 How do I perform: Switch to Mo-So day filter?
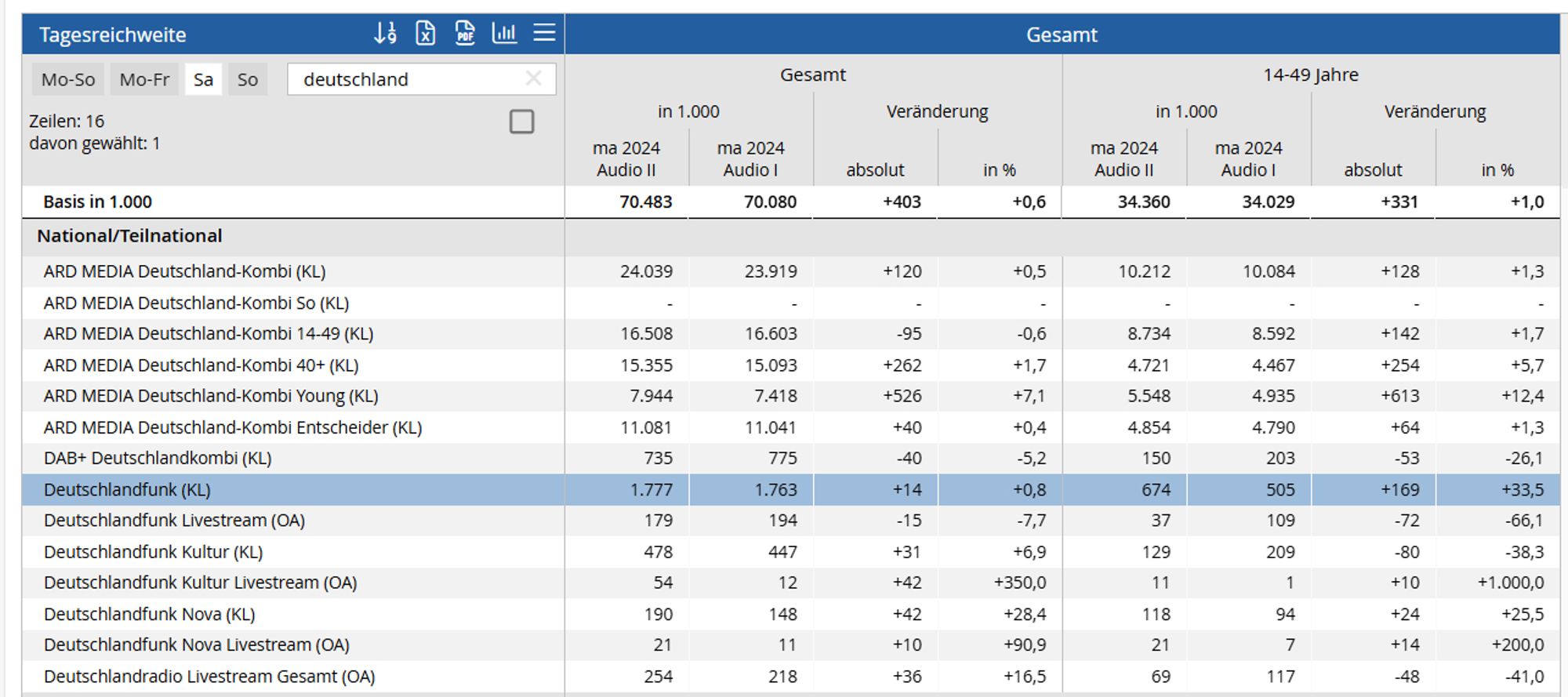(x=68, y=79)
